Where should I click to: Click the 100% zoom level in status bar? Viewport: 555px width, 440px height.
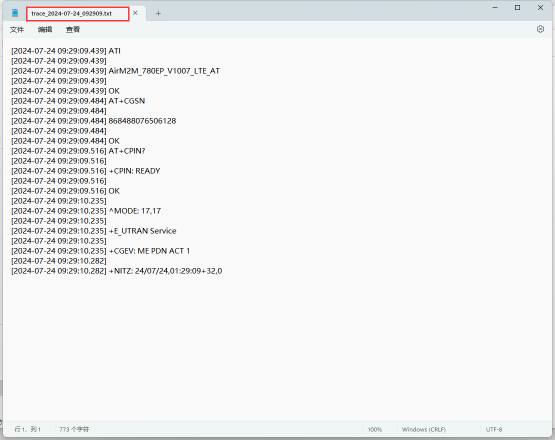(x=374, y=429)
